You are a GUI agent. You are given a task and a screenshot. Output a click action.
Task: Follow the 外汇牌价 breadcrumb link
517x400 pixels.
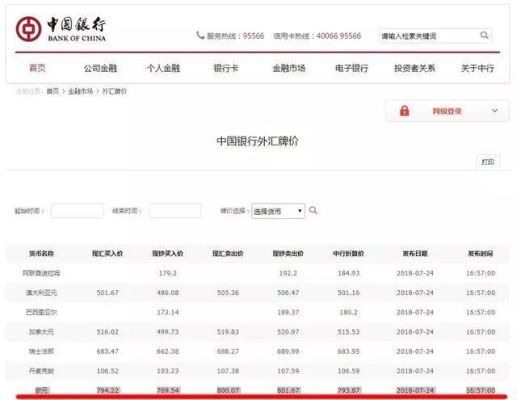(x=114, y=91)
